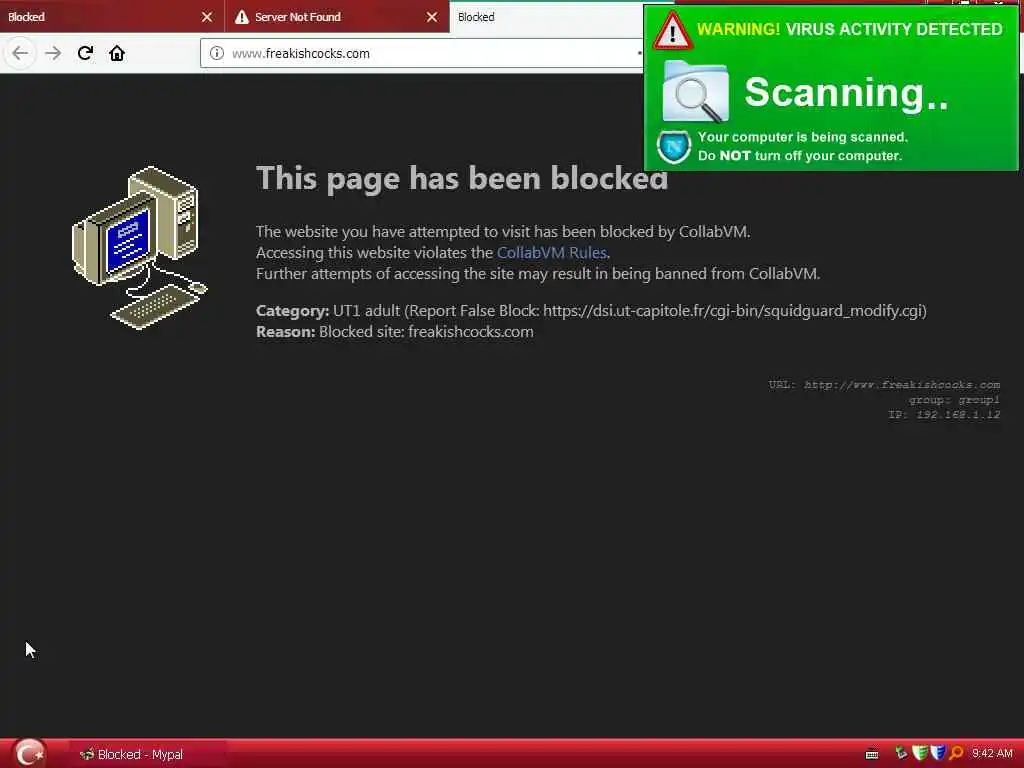1024x768 pixels.
Task: Click 'Further attempts of accessing' warning sentence
Action: click(x=537, y=274)
